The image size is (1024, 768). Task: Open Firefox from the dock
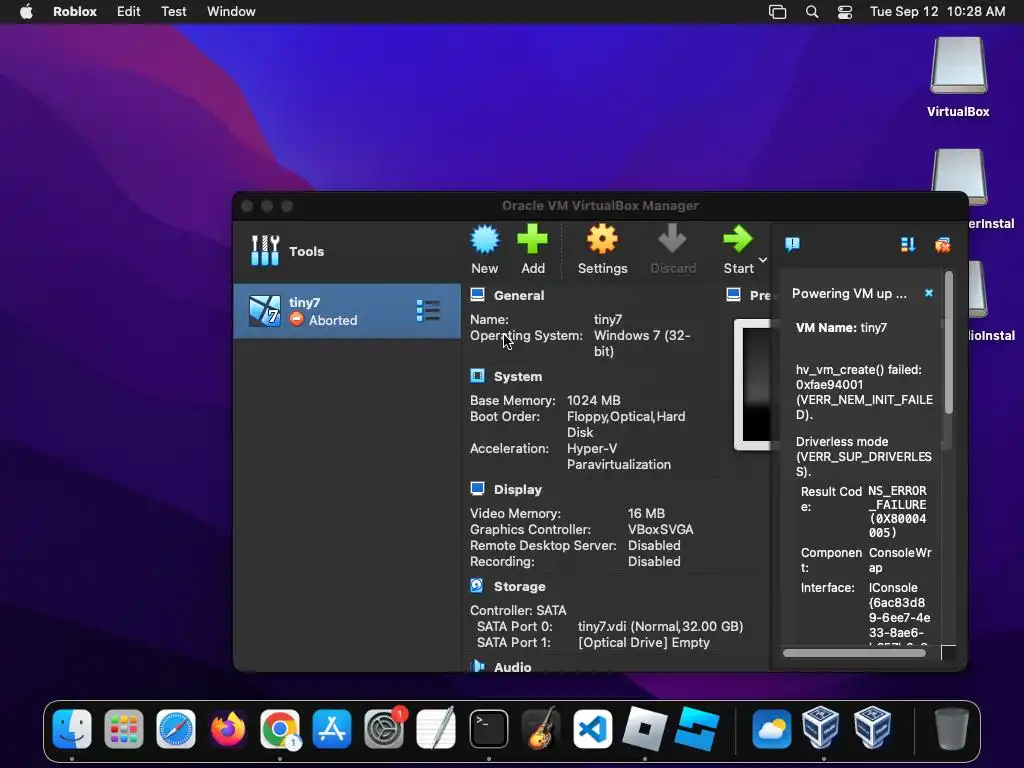coord(228,728)
